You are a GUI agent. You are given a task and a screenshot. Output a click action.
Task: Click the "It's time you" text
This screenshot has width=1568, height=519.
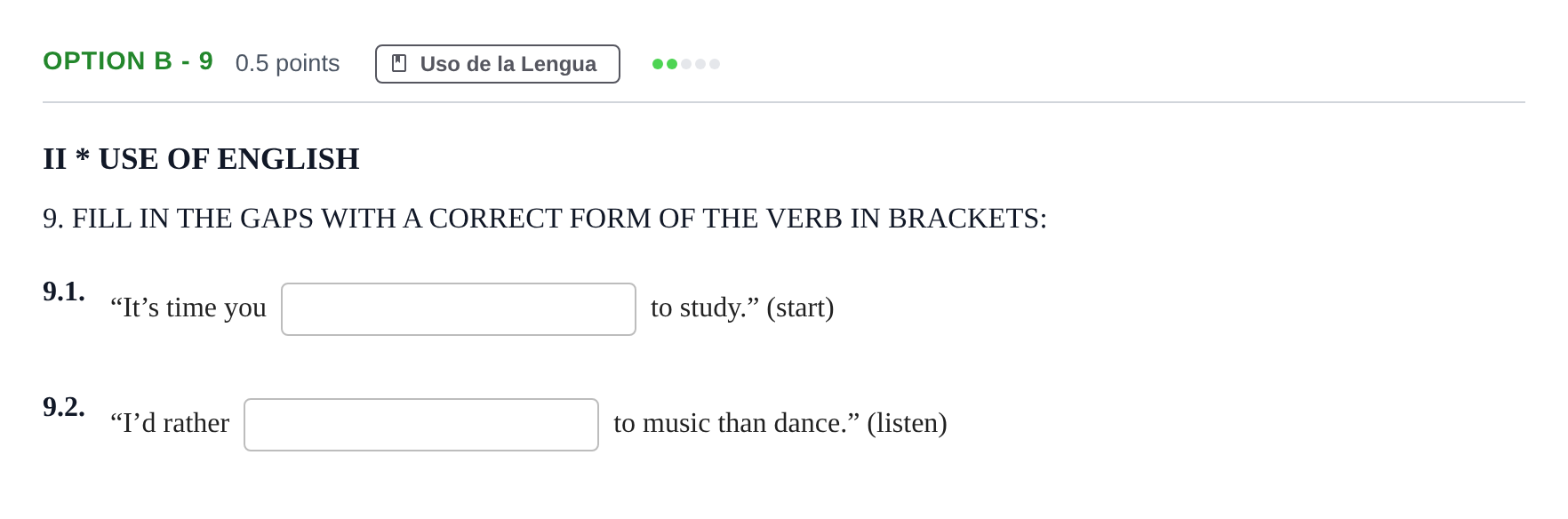click(188, 307)
